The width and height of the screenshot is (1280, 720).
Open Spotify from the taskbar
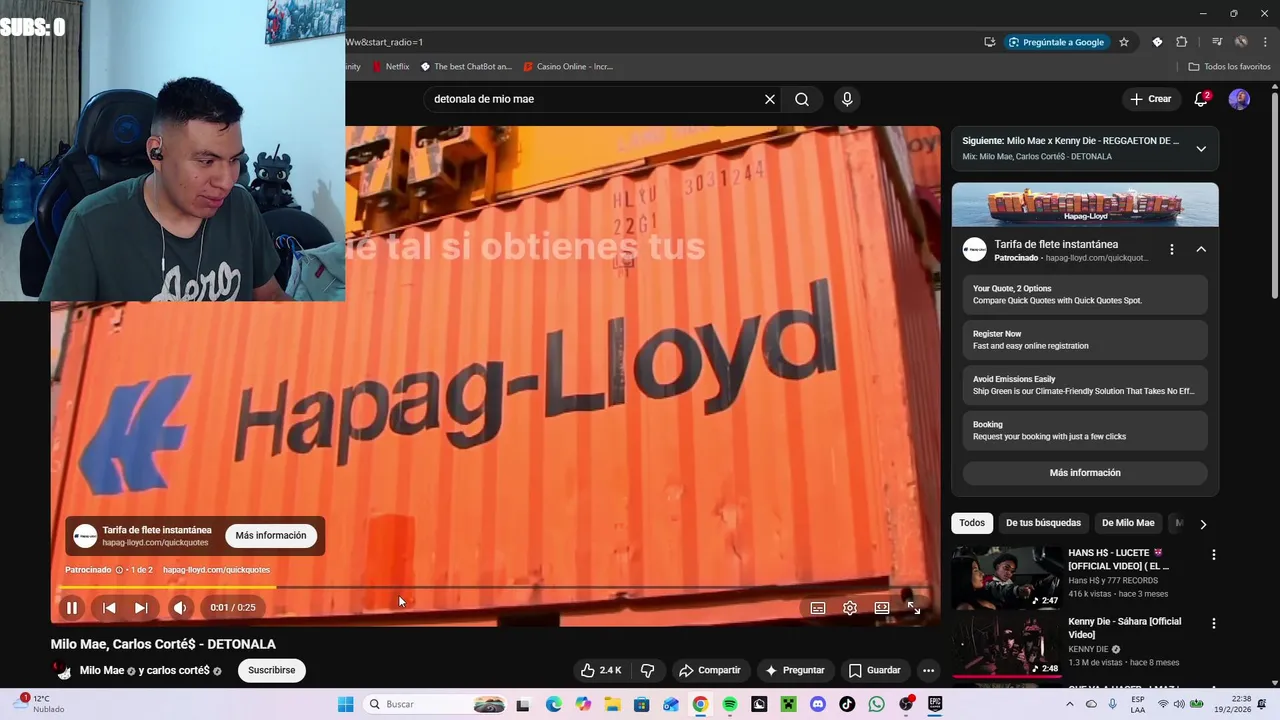click(730, 704)
